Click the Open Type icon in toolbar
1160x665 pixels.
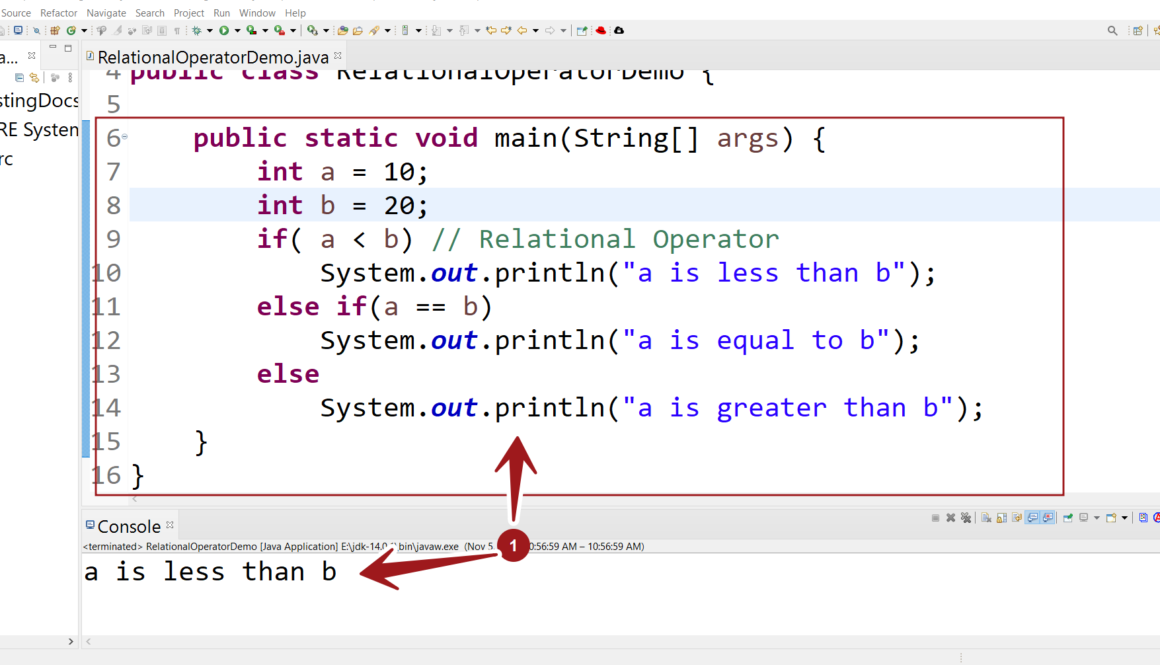pyautogui.click(x=343, y=31)
